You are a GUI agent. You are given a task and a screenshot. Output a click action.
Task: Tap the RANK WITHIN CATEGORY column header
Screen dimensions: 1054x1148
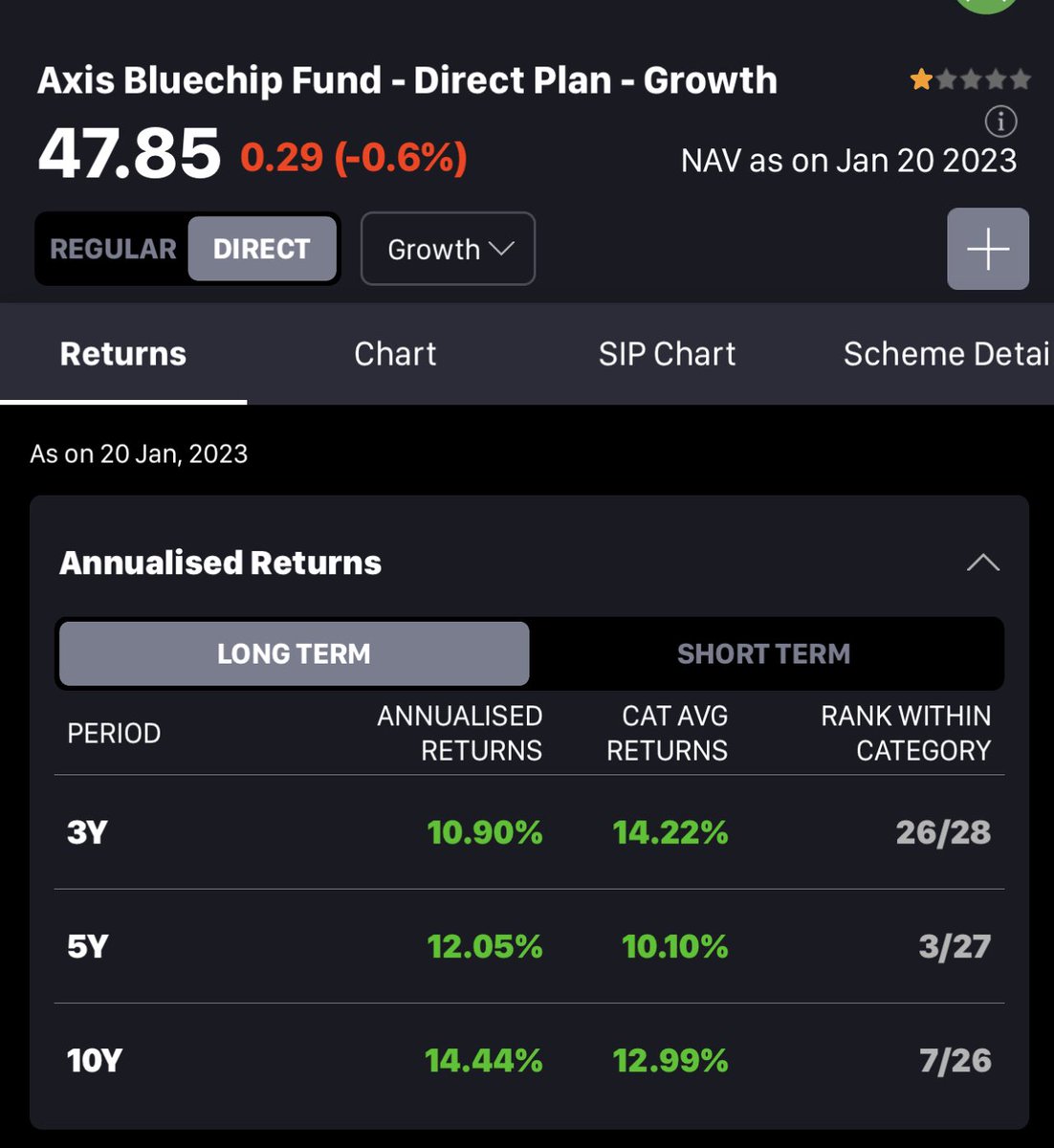(906, 733)
